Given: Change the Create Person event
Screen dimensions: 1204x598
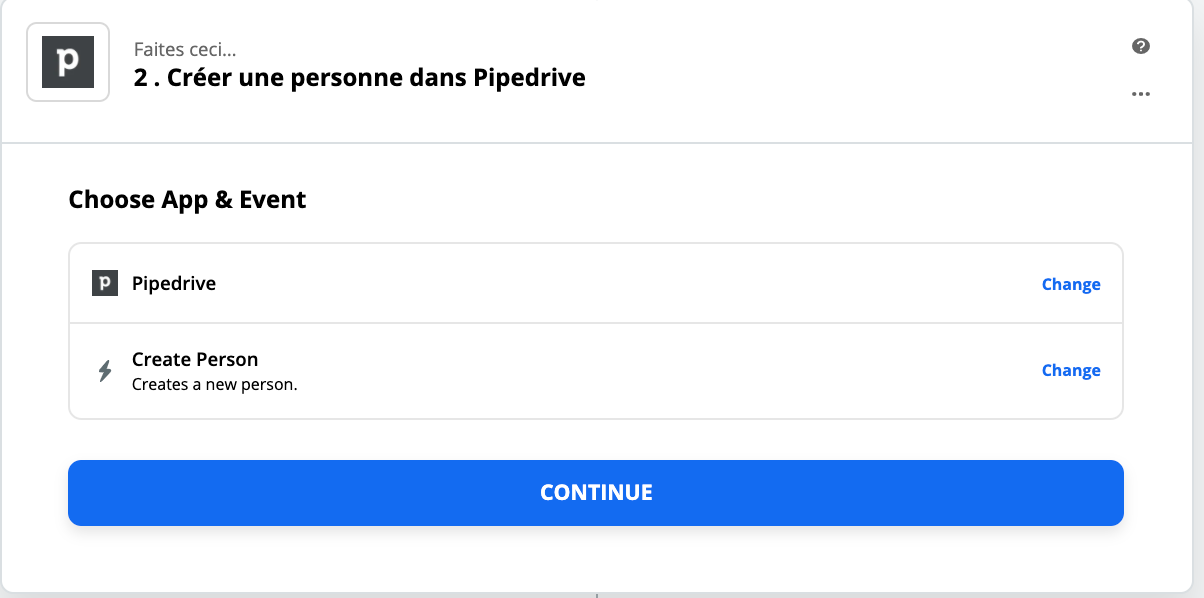Looking at the screenshot, I should pos(1071,370).
